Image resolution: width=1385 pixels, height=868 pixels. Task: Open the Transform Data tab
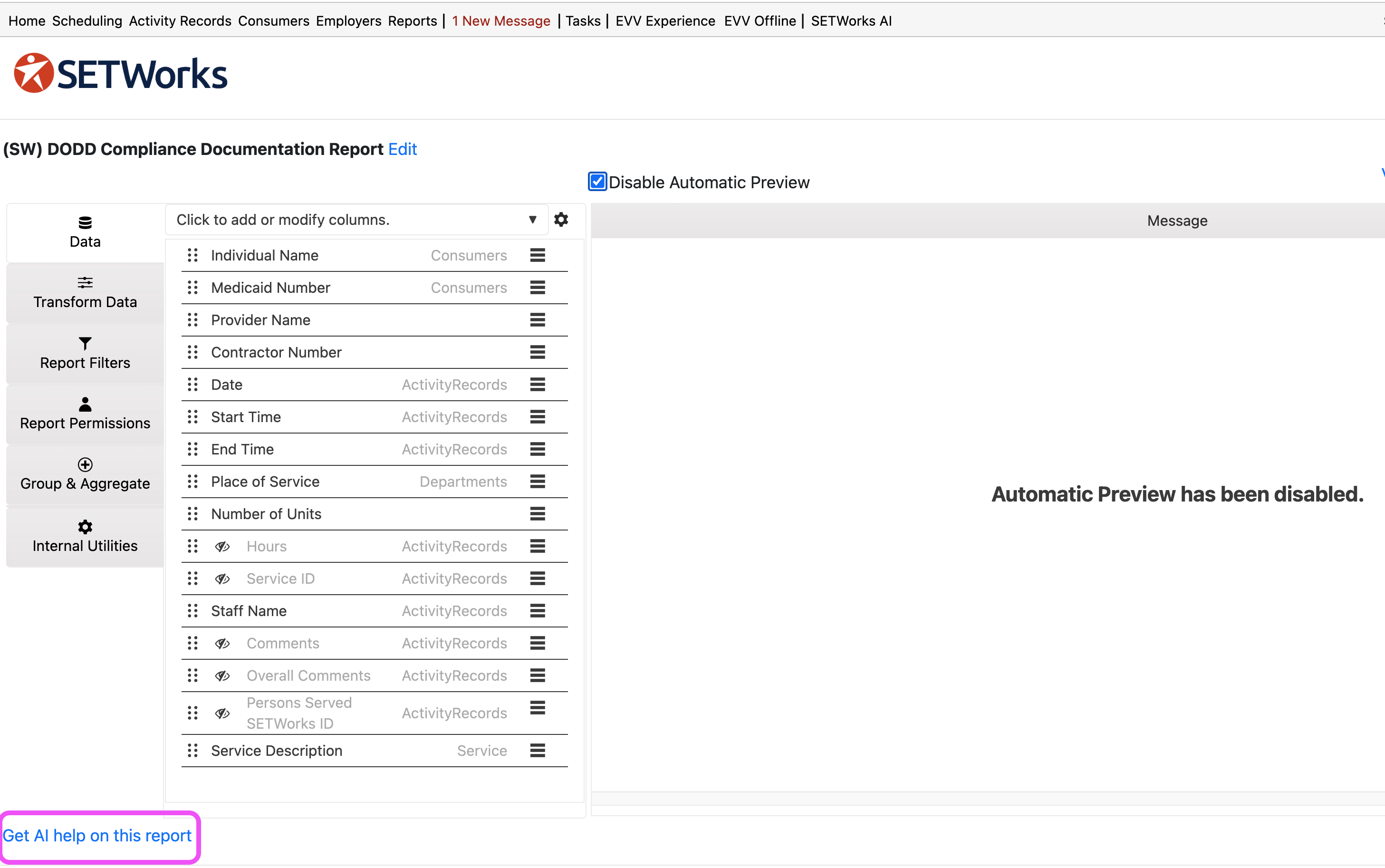85,293
